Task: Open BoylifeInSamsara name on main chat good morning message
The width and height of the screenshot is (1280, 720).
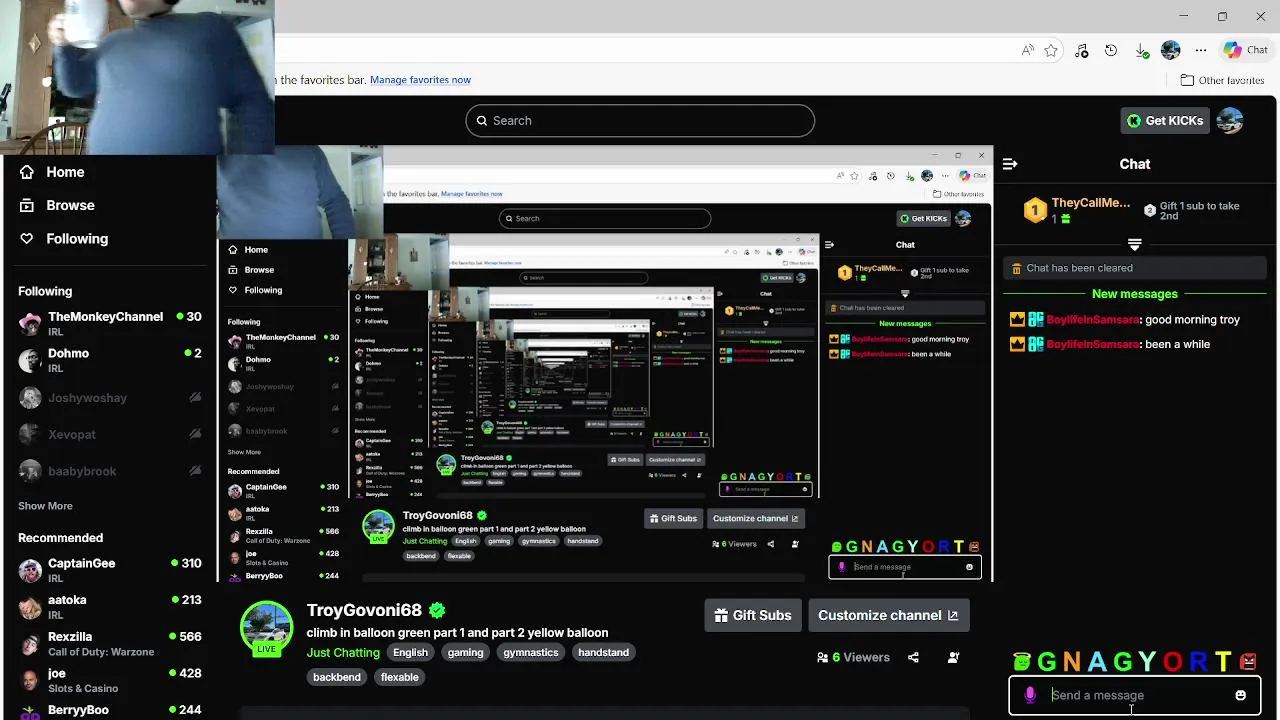Action: [1093, 320]
